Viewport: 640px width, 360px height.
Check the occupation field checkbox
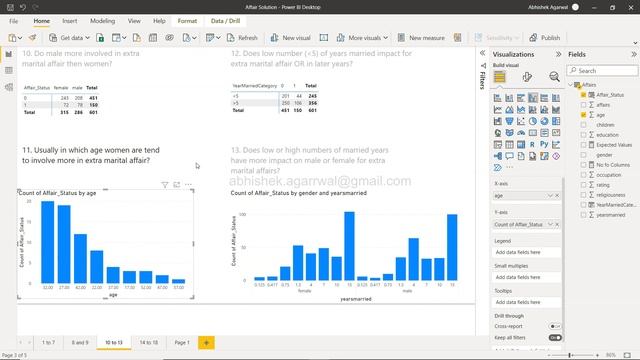coord(583,175)
